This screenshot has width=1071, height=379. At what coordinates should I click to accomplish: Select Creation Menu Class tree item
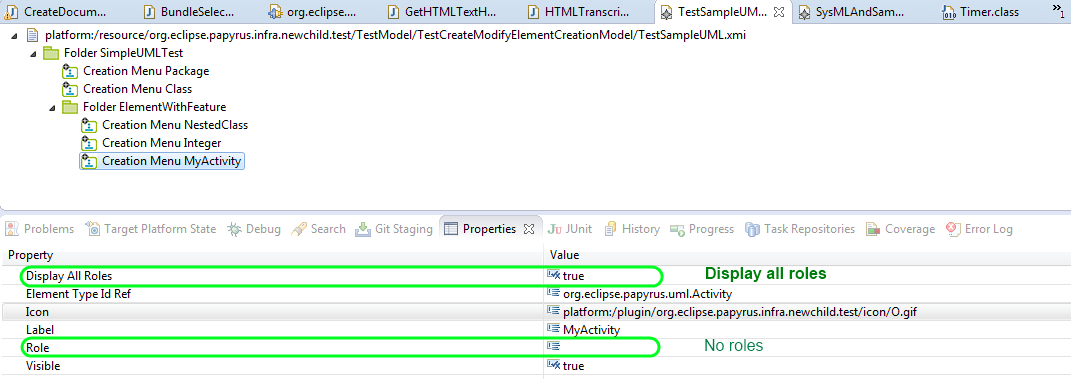137,89
